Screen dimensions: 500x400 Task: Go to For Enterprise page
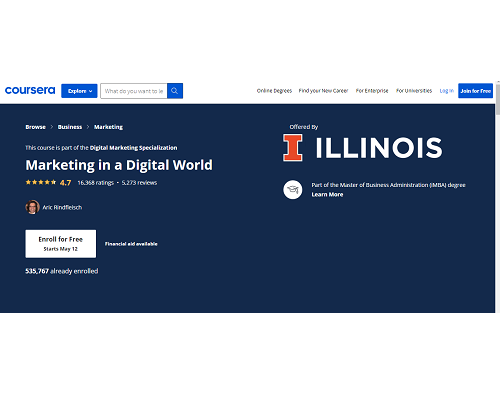[372, 91]
